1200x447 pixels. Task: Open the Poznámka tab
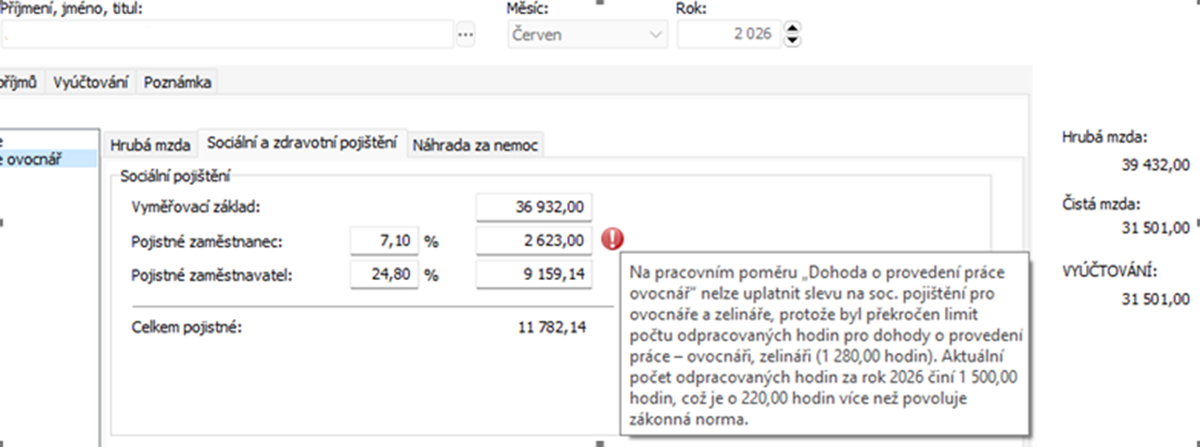[x=177, y=83]
